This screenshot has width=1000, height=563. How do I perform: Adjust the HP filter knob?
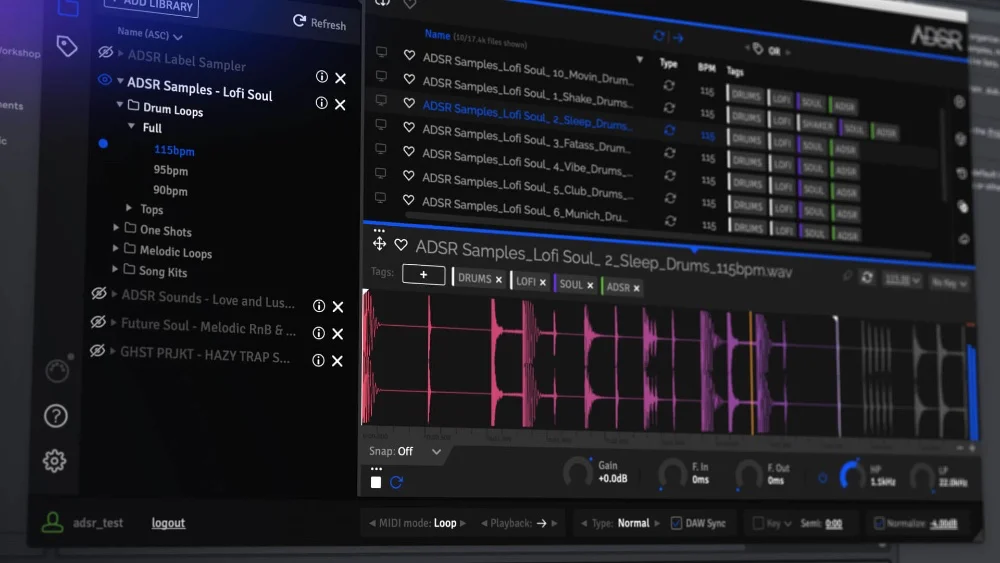(852, 475)
